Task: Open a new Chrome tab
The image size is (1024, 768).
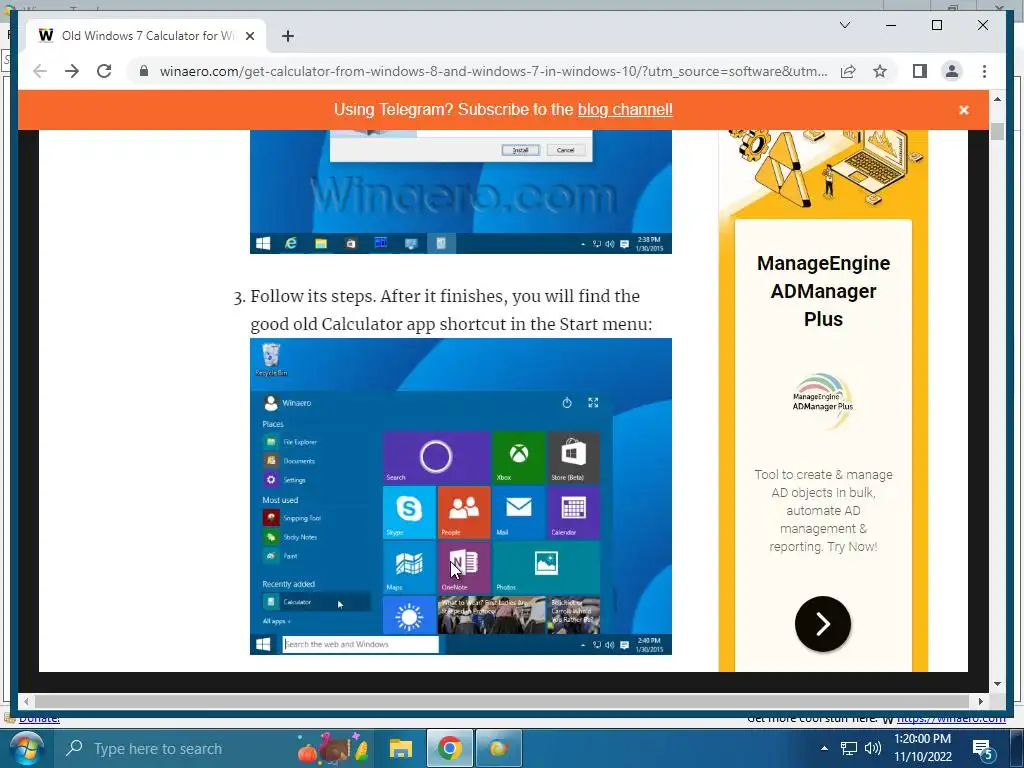Action: pos(287,36)
